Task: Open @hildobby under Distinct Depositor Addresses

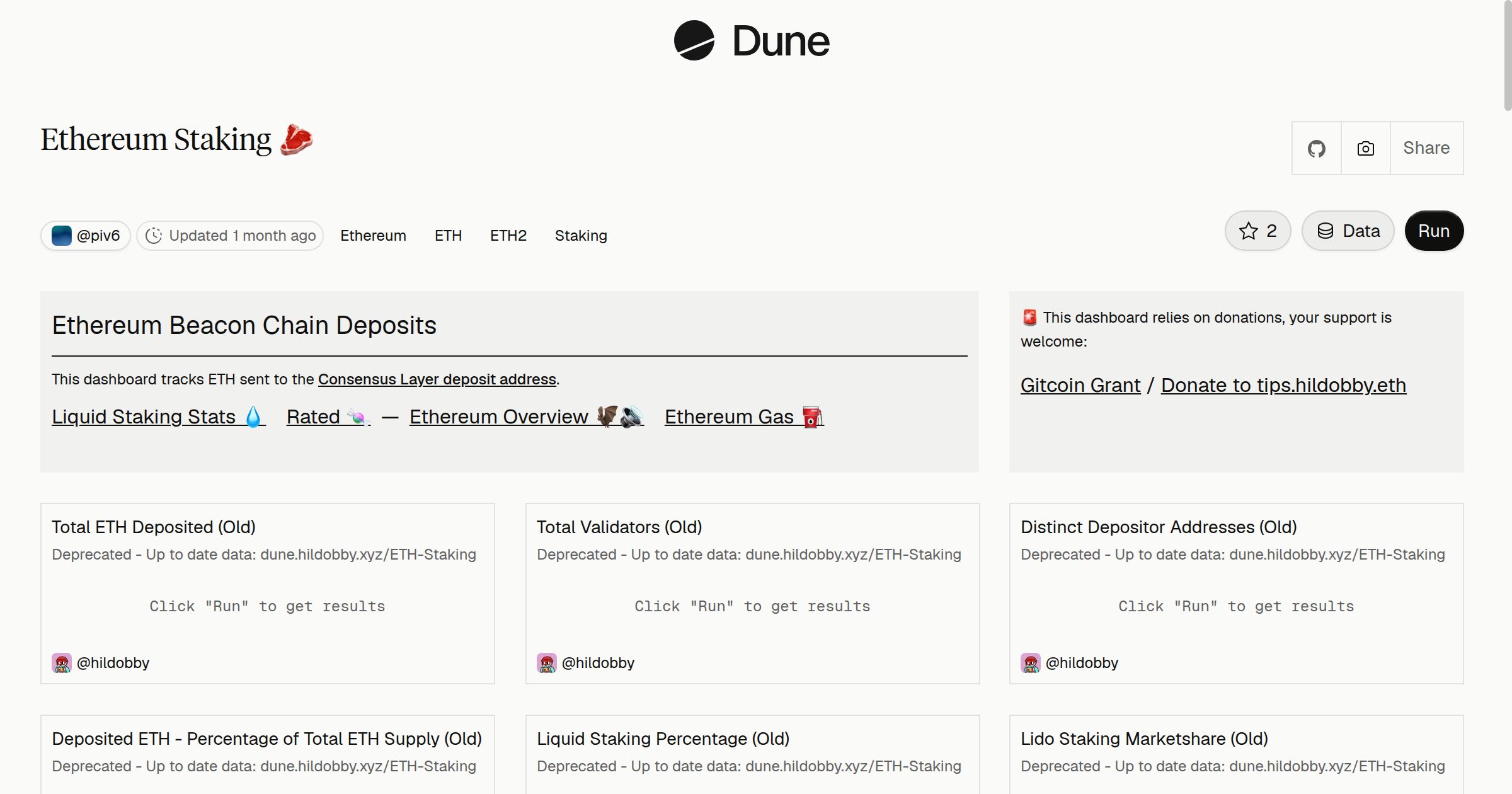Action: (x=1082, y=663)
